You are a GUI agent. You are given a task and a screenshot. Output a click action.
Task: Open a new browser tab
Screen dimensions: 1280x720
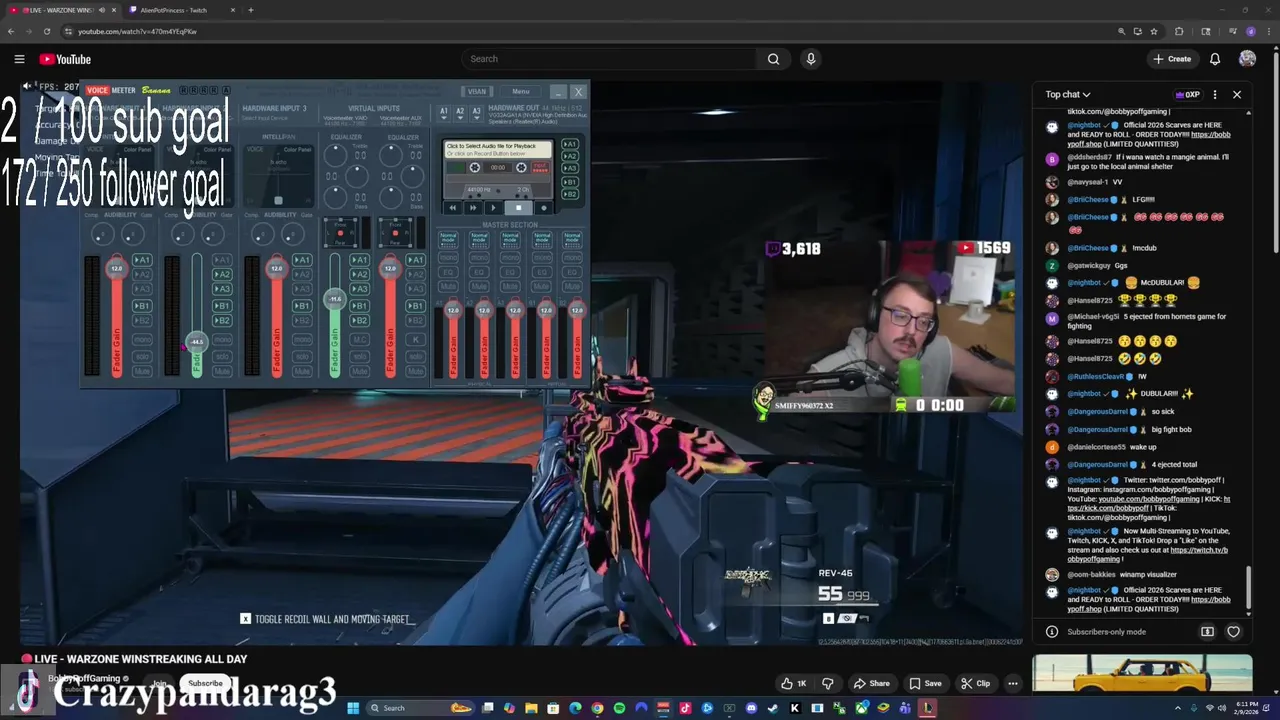pyautogui.click(x=251, y=10)
